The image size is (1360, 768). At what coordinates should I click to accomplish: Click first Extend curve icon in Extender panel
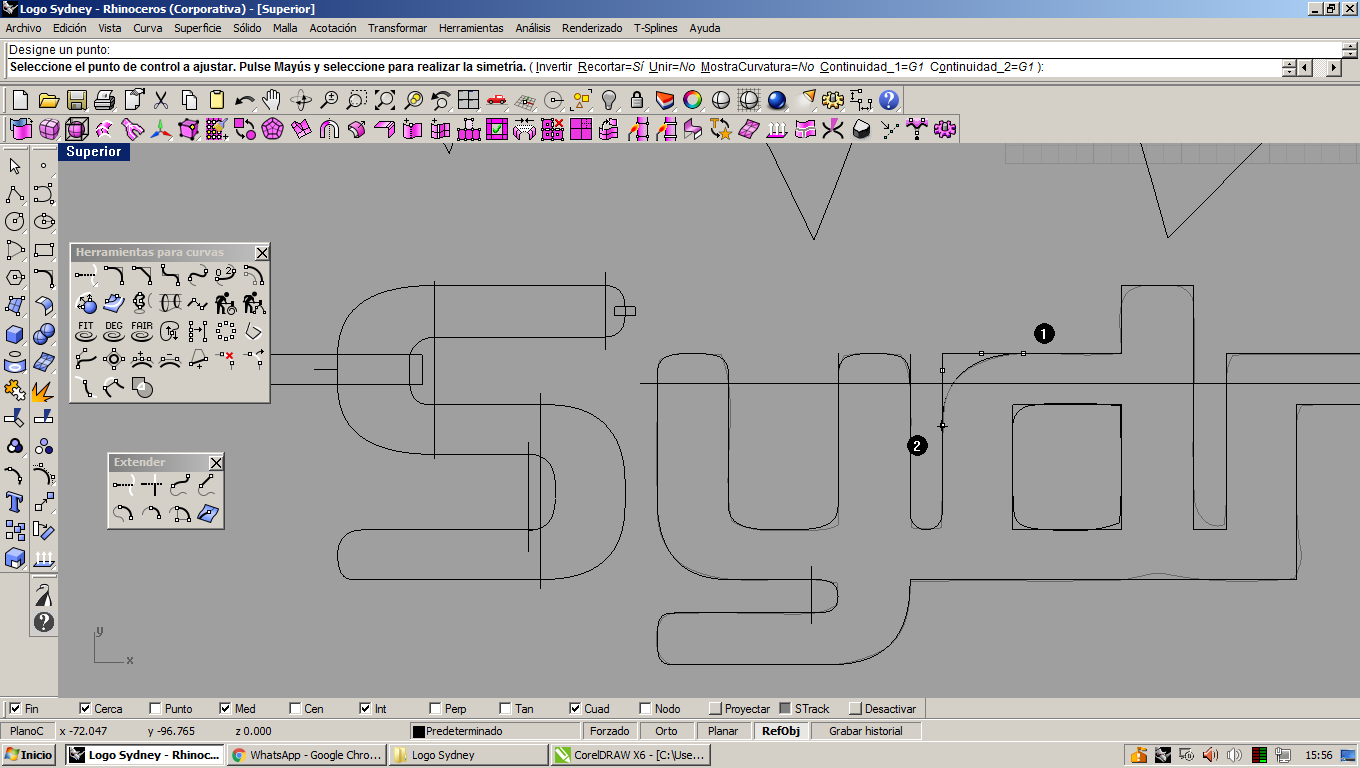[x=124, y=487]
